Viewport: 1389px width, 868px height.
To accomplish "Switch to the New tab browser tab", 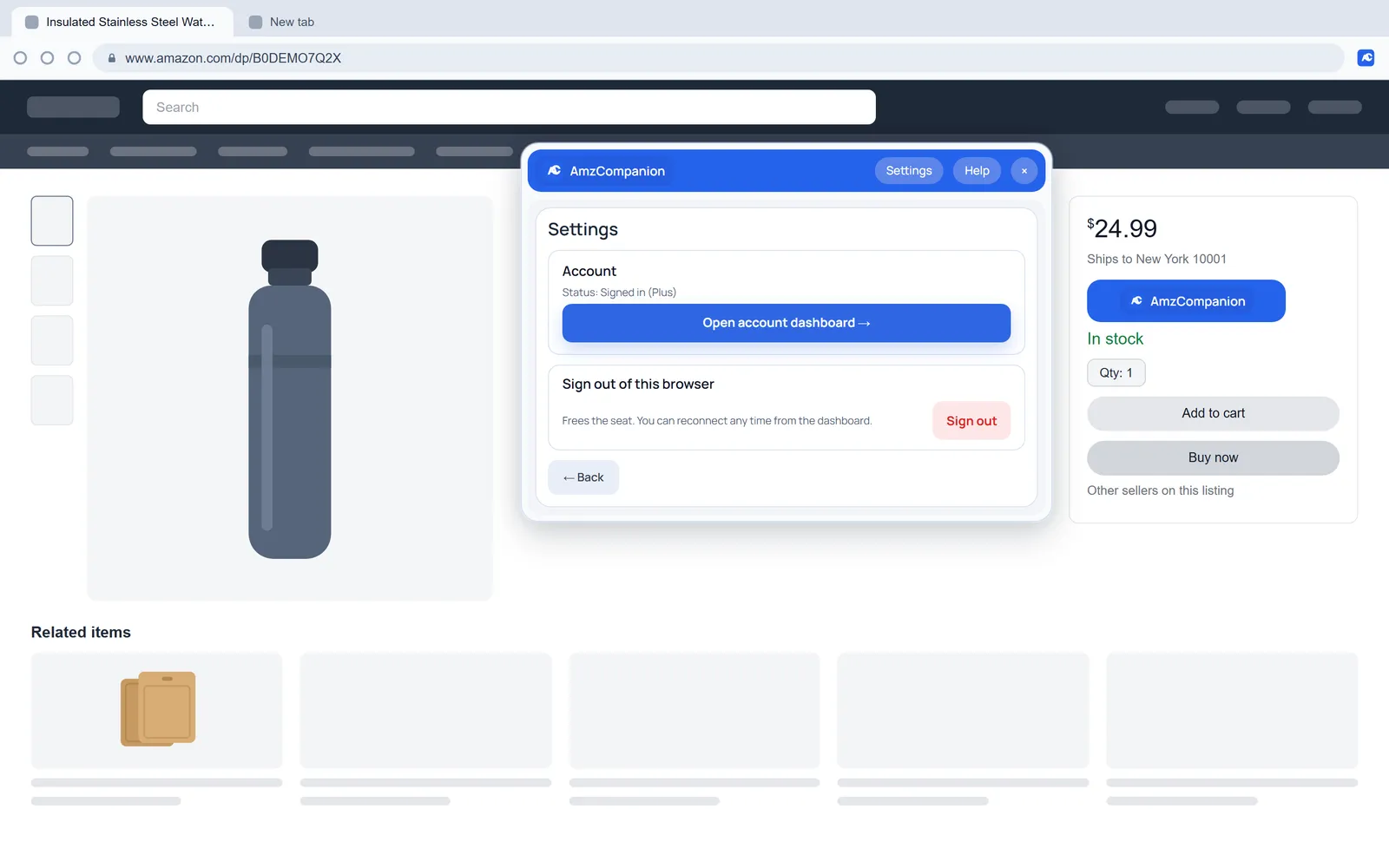I will coord(282,22).
